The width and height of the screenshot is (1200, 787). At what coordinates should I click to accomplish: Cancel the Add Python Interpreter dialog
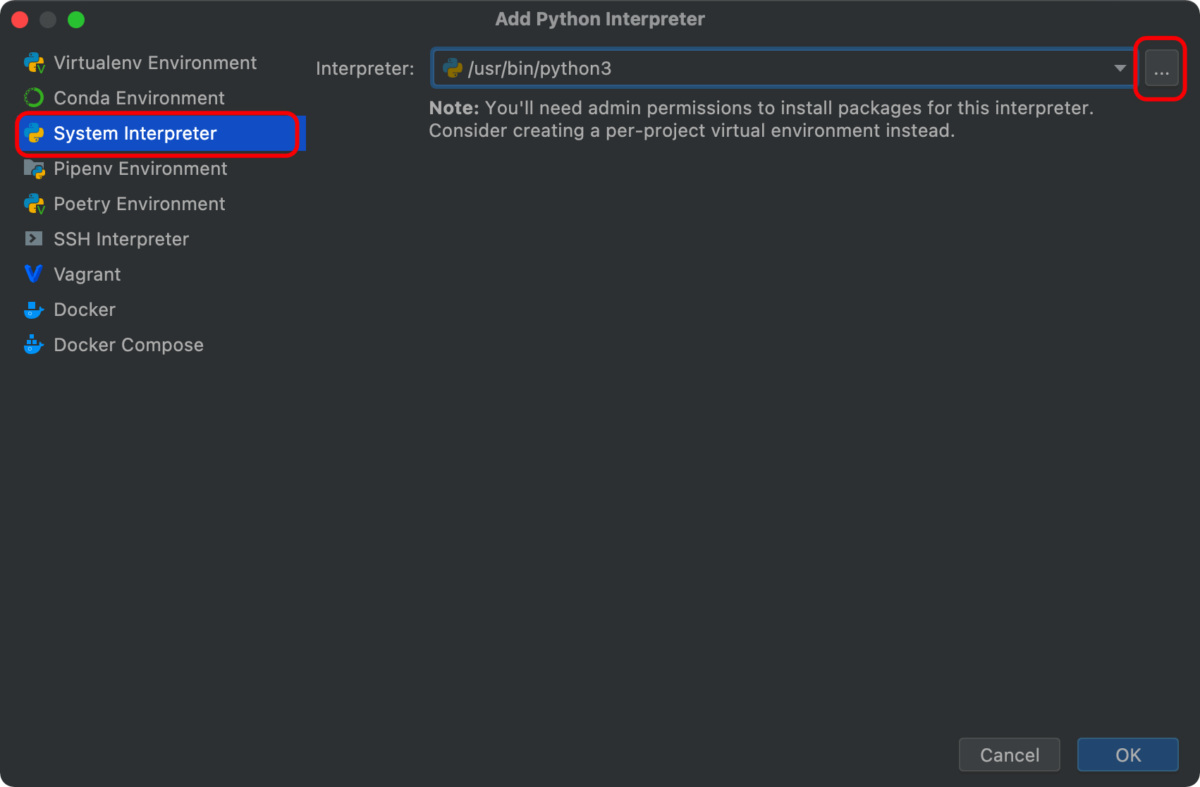click(1009, 755)
